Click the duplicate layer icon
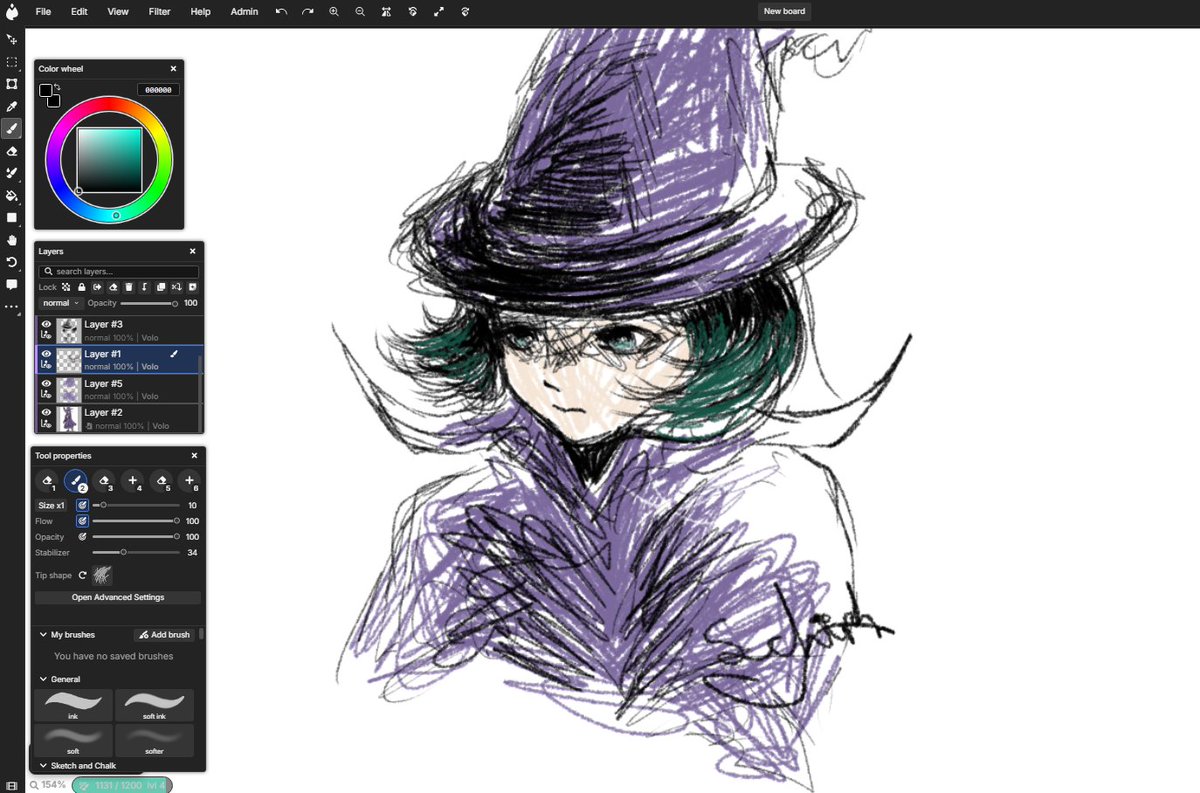 click(x=161, y=287)
